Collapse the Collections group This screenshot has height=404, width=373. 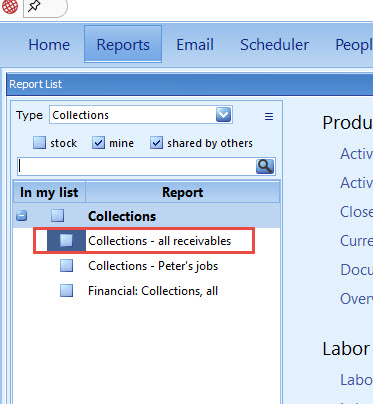[22, 216]
